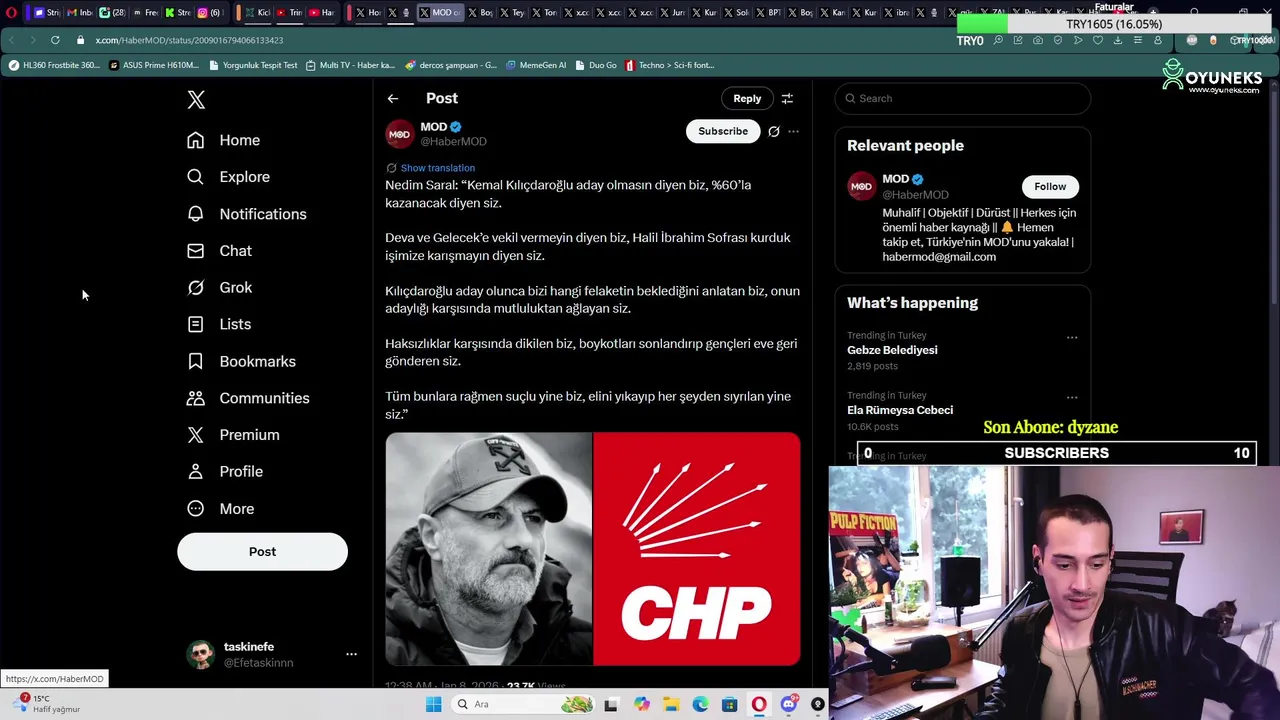Click the X logo in the sidebar

[x=196, y=99]
